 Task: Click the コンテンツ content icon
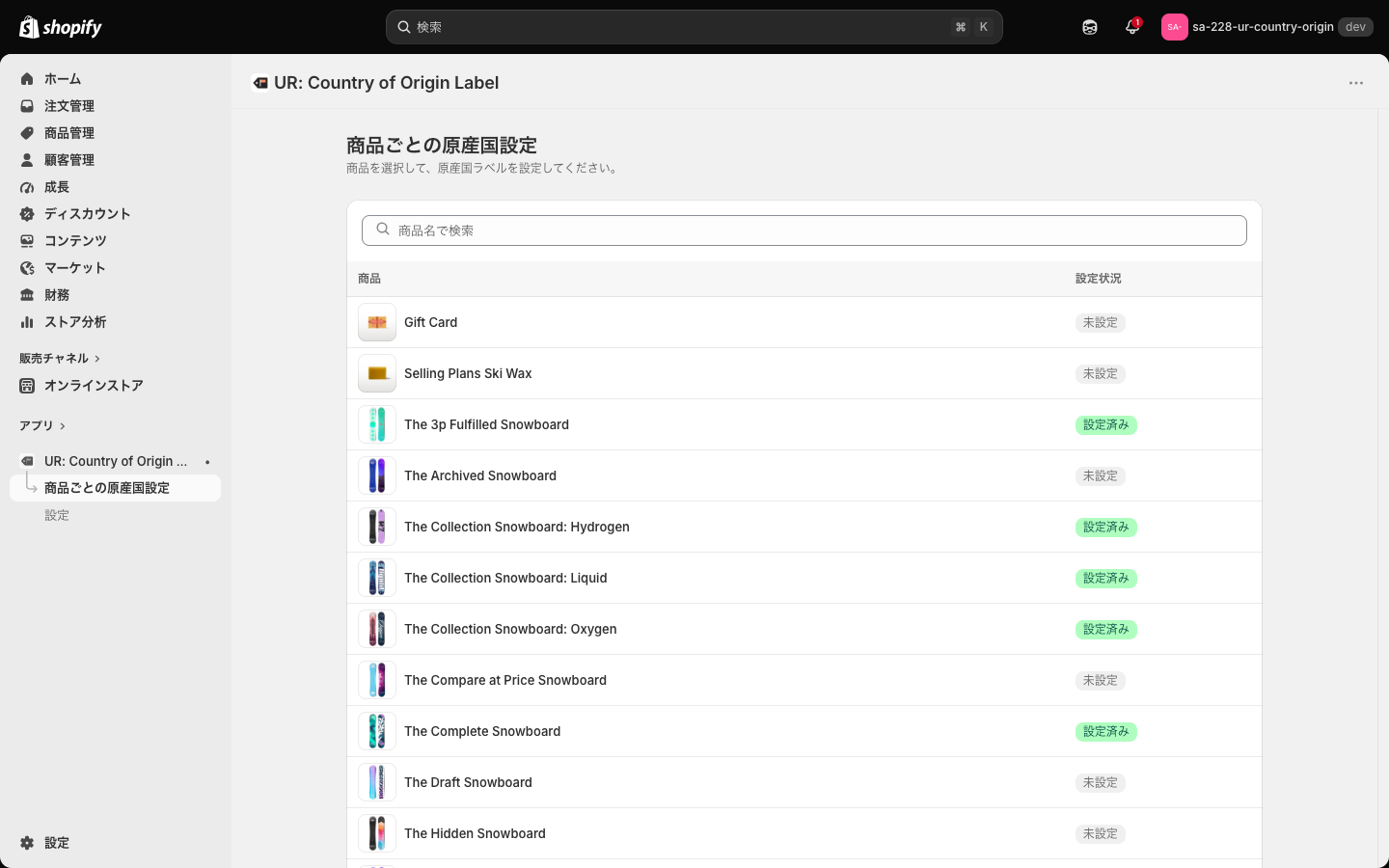[27, 241]
